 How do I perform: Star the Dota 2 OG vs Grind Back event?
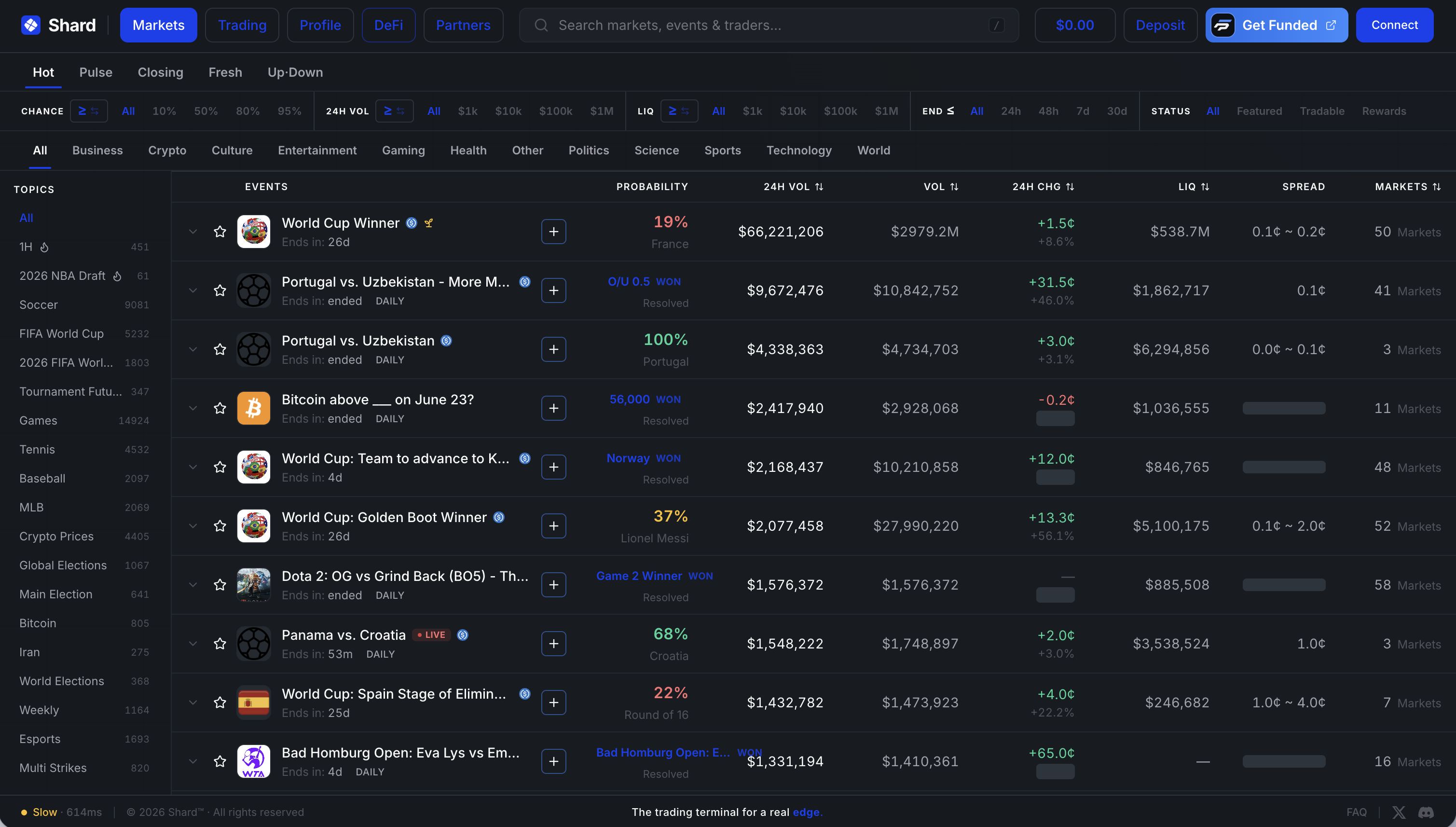click(220, 584)
